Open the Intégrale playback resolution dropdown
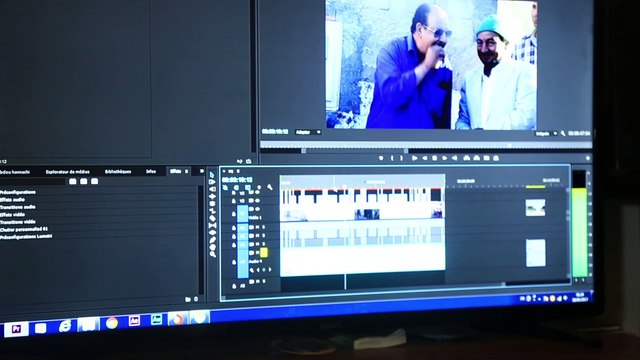 pyautogui.click(x=546, y=133)
